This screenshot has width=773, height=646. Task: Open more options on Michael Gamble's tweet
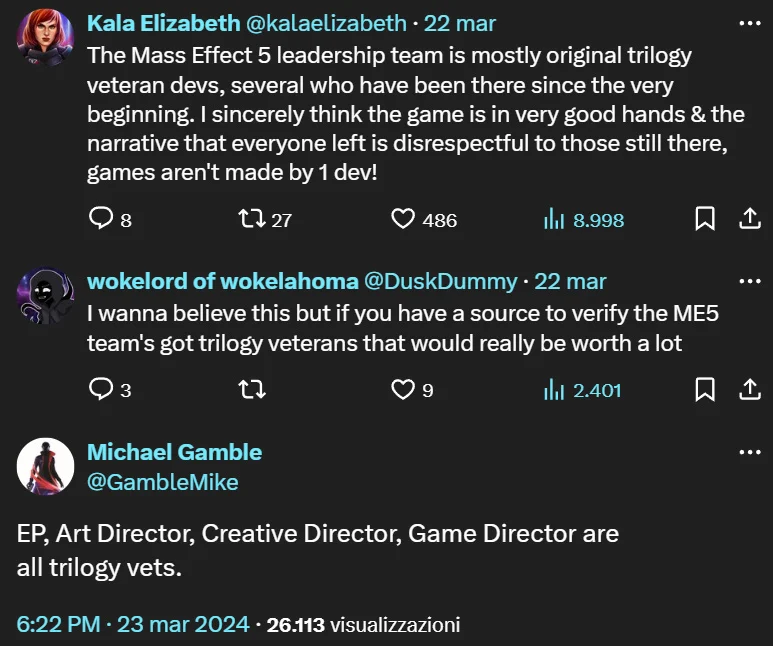pos(749,452)
